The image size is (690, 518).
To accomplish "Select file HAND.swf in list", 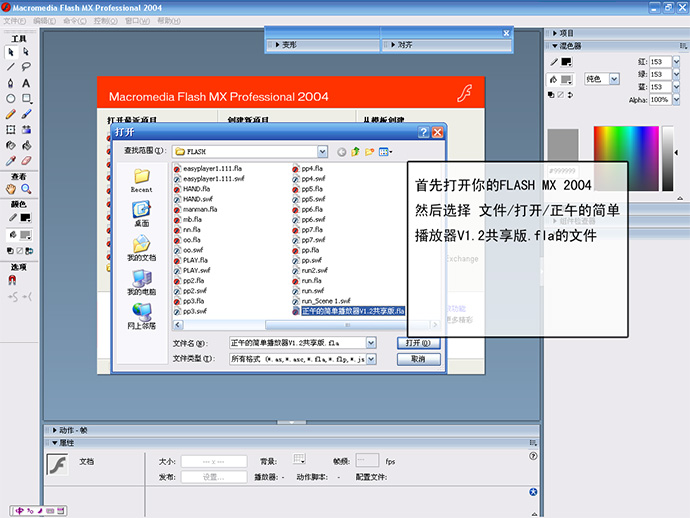I will 194,199.
